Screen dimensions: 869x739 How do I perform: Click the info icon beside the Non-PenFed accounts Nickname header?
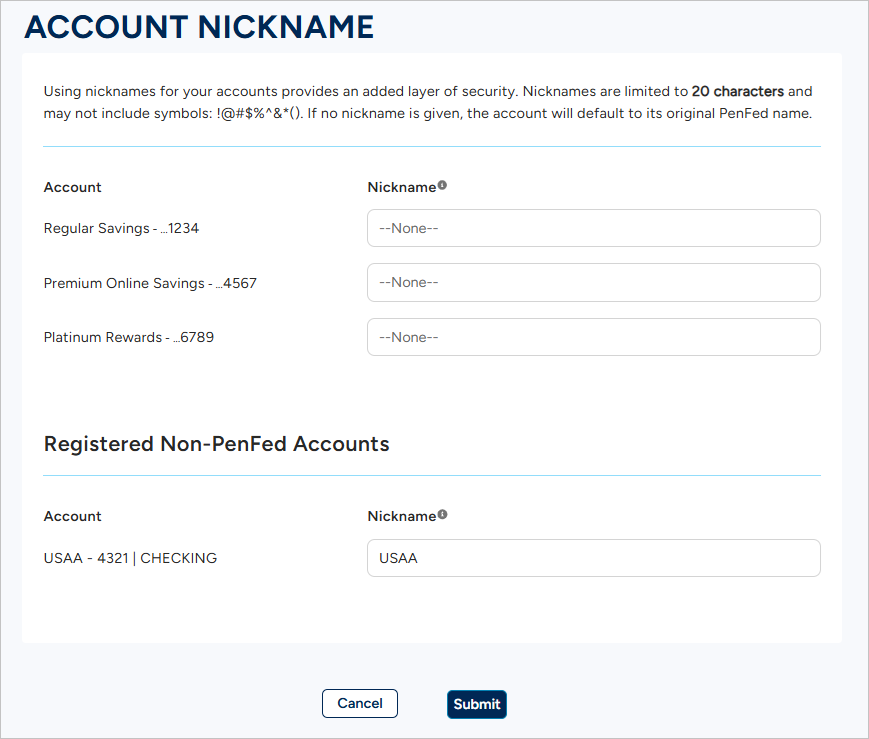click(x=442, y=514)
